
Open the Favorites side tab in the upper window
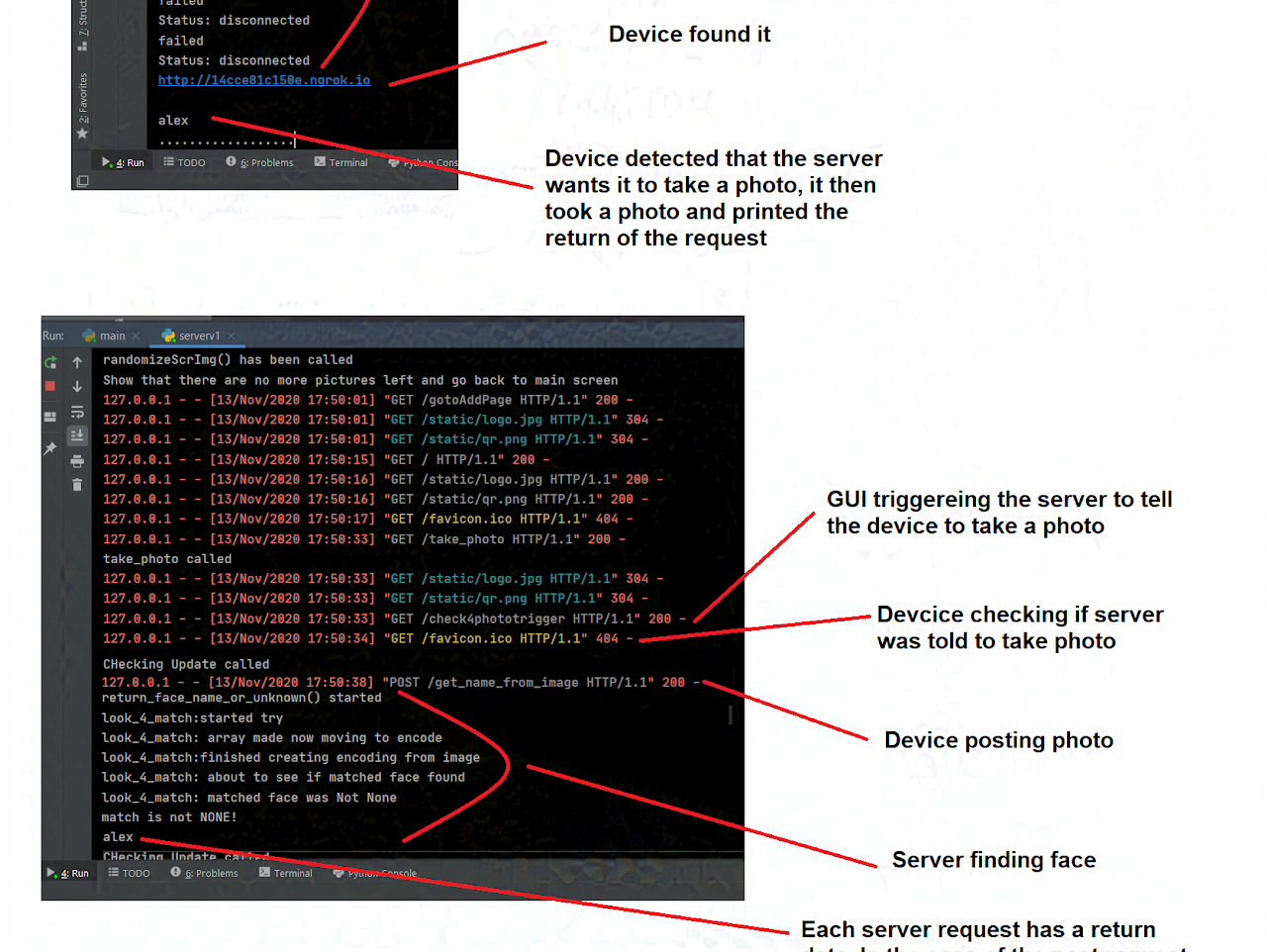click(x=83, y=106)
